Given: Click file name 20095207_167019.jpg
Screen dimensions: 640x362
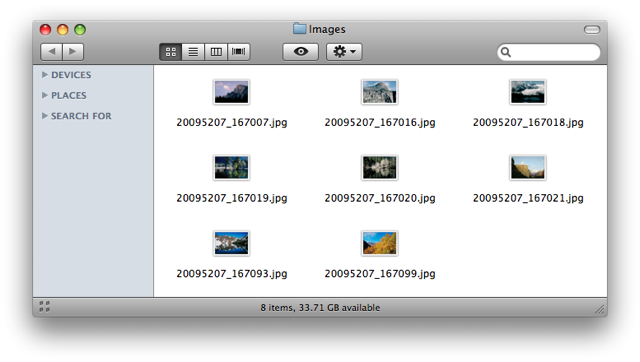Looking at the screenshot, I should click(x=232, y=198).
